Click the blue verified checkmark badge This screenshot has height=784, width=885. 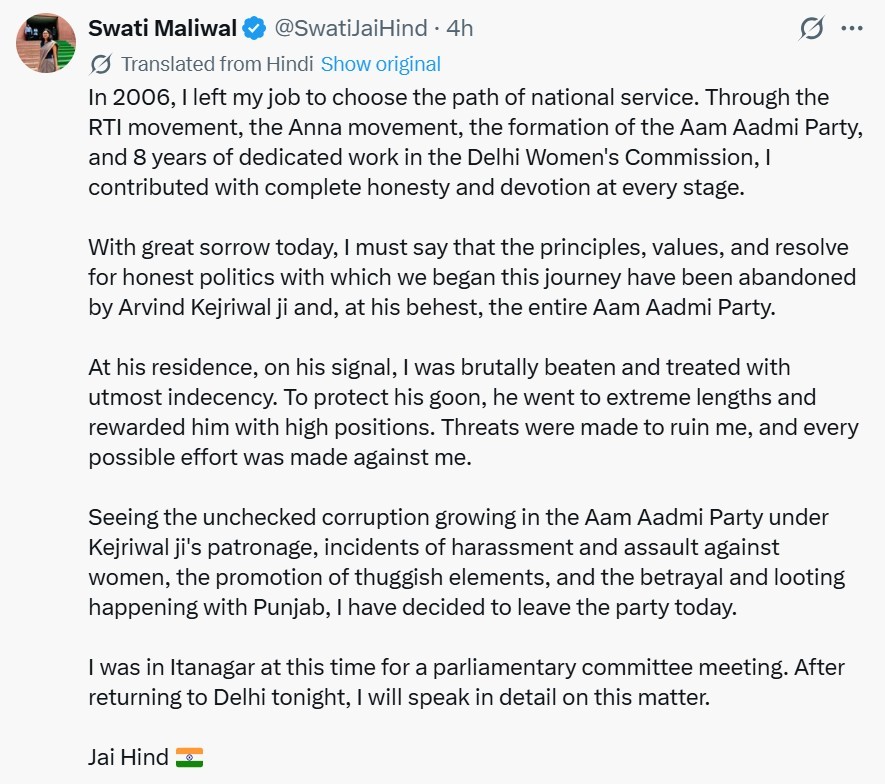[x=254, y=28]
